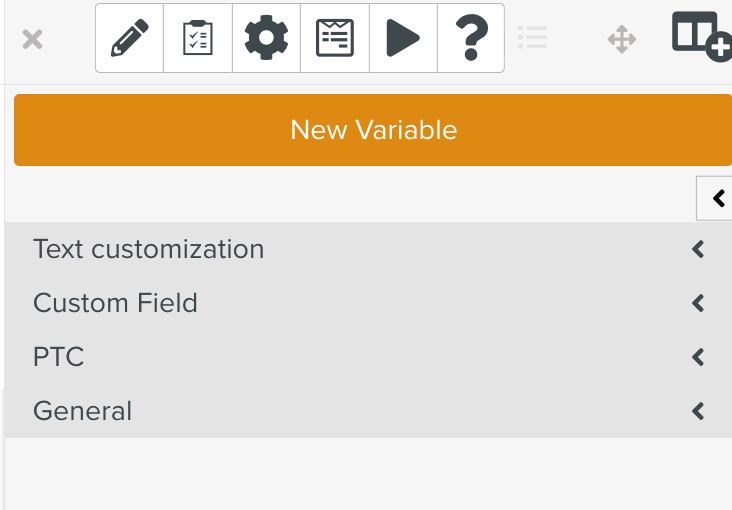
Task: Collapse the panel using the small arrow tab
Action: coord(718,198)
